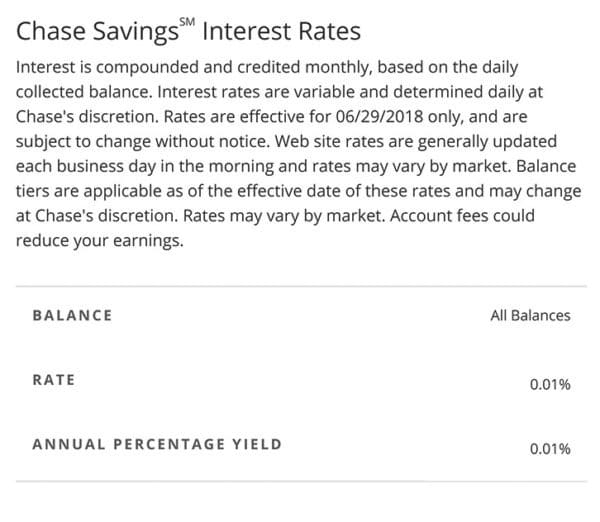The width and height of the screenshot is (600, 522).
Task: Click the word compounded in the first line
Action: (147, 68)
